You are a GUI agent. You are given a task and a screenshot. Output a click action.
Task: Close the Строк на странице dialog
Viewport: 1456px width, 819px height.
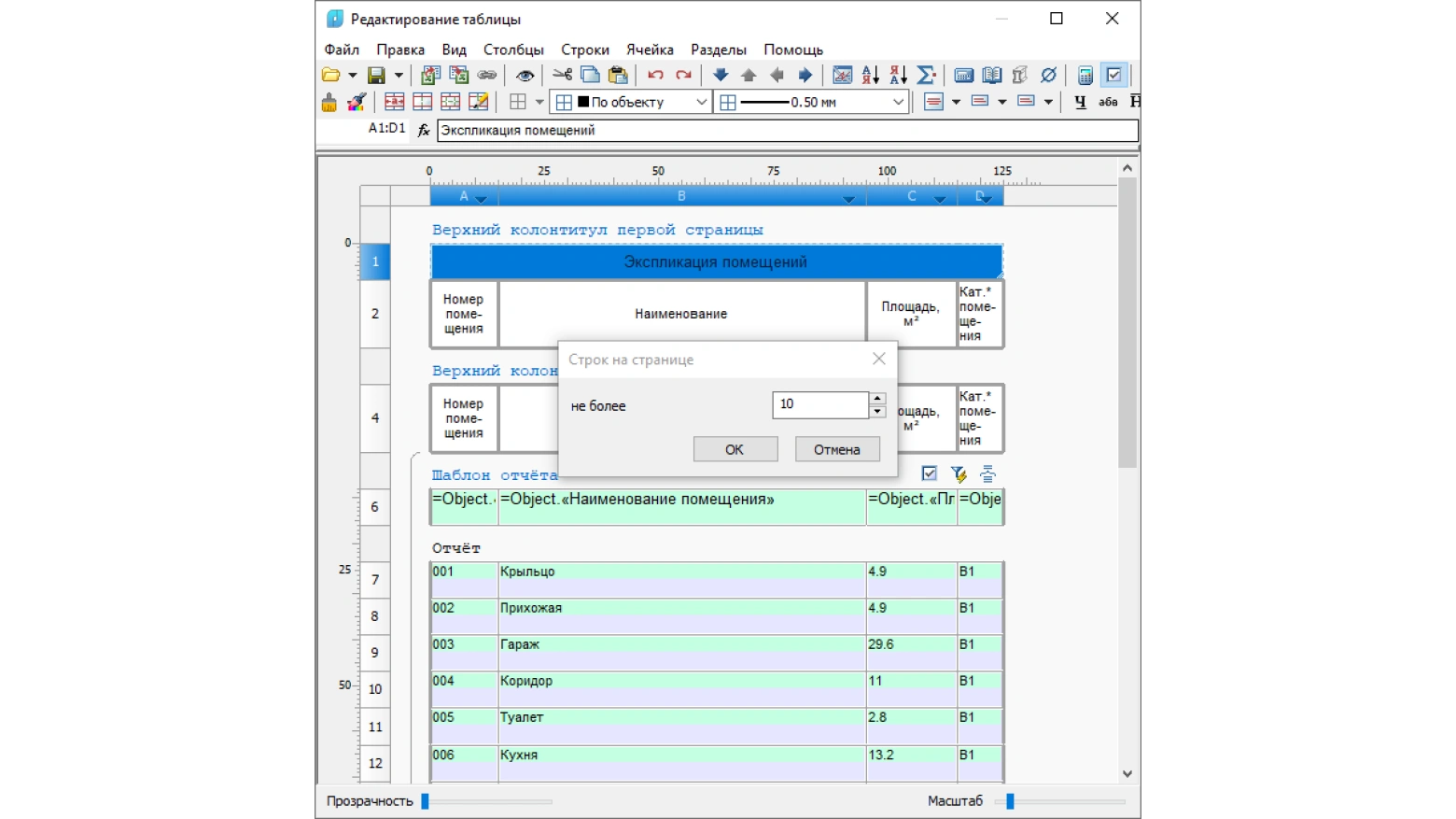(x=878, y=359)
